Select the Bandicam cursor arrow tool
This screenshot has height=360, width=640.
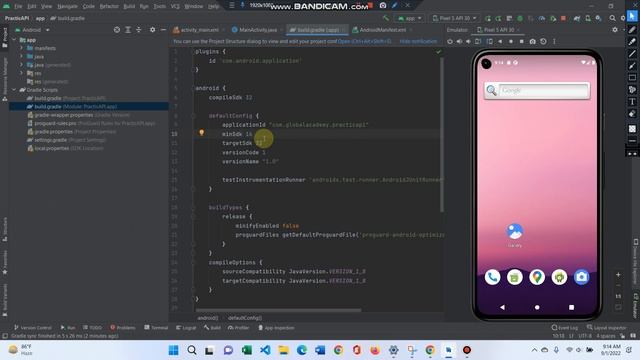(632, 16)
